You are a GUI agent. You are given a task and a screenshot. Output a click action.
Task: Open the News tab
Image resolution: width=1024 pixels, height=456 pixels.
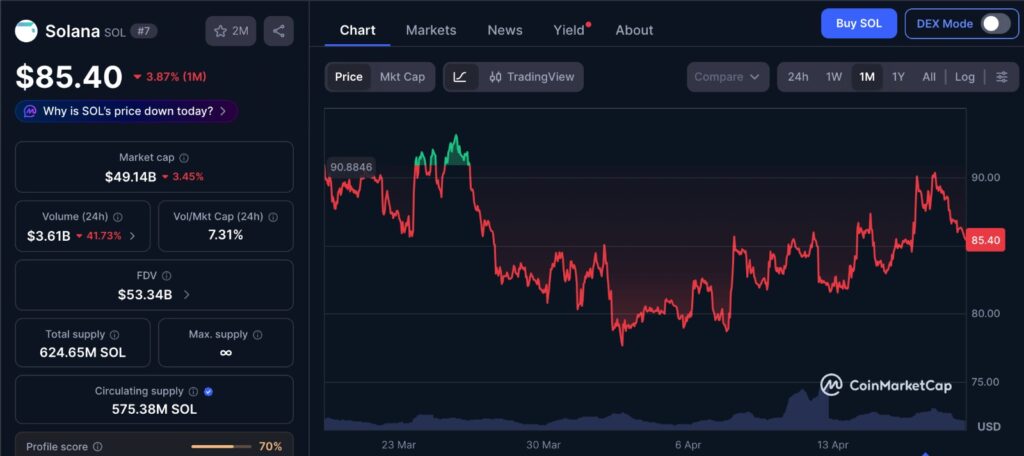505,30
